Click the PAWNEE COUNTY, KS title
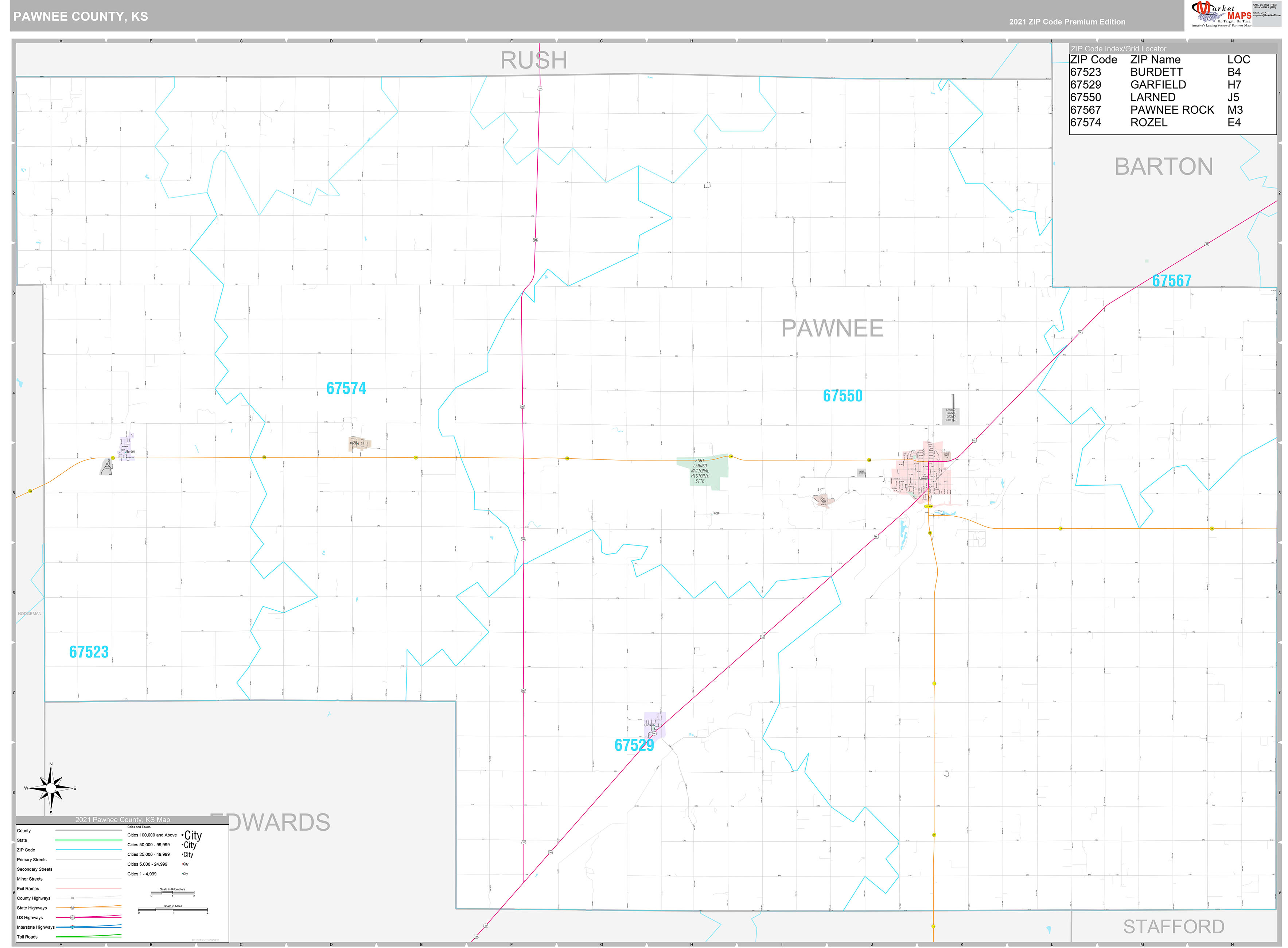The height and width of the screenshot is (948, 1288). (x=80, y=17)
